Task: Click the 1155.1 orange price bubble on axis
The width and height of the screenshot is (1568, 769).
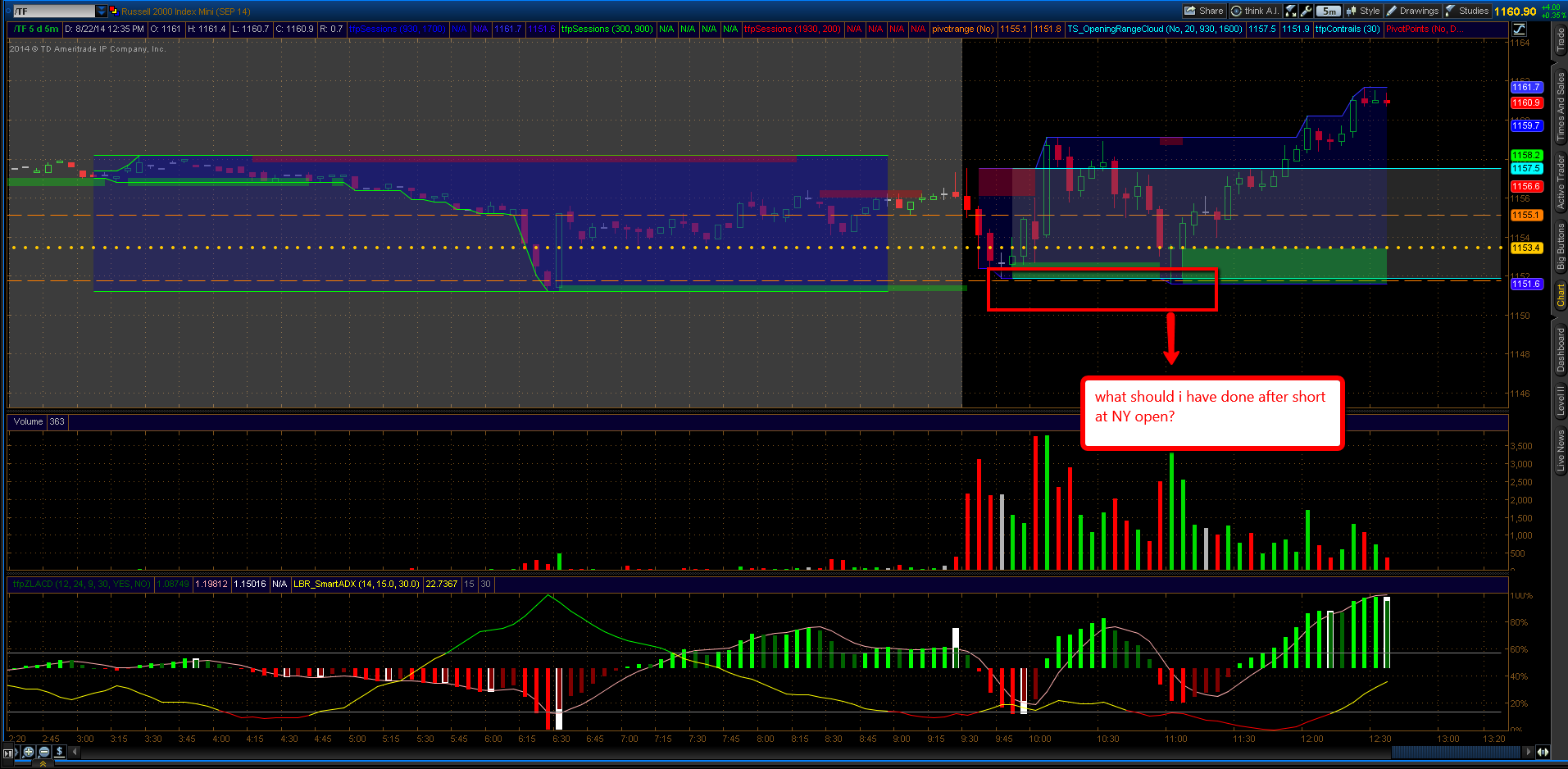Action: (x=1527, y=215)
